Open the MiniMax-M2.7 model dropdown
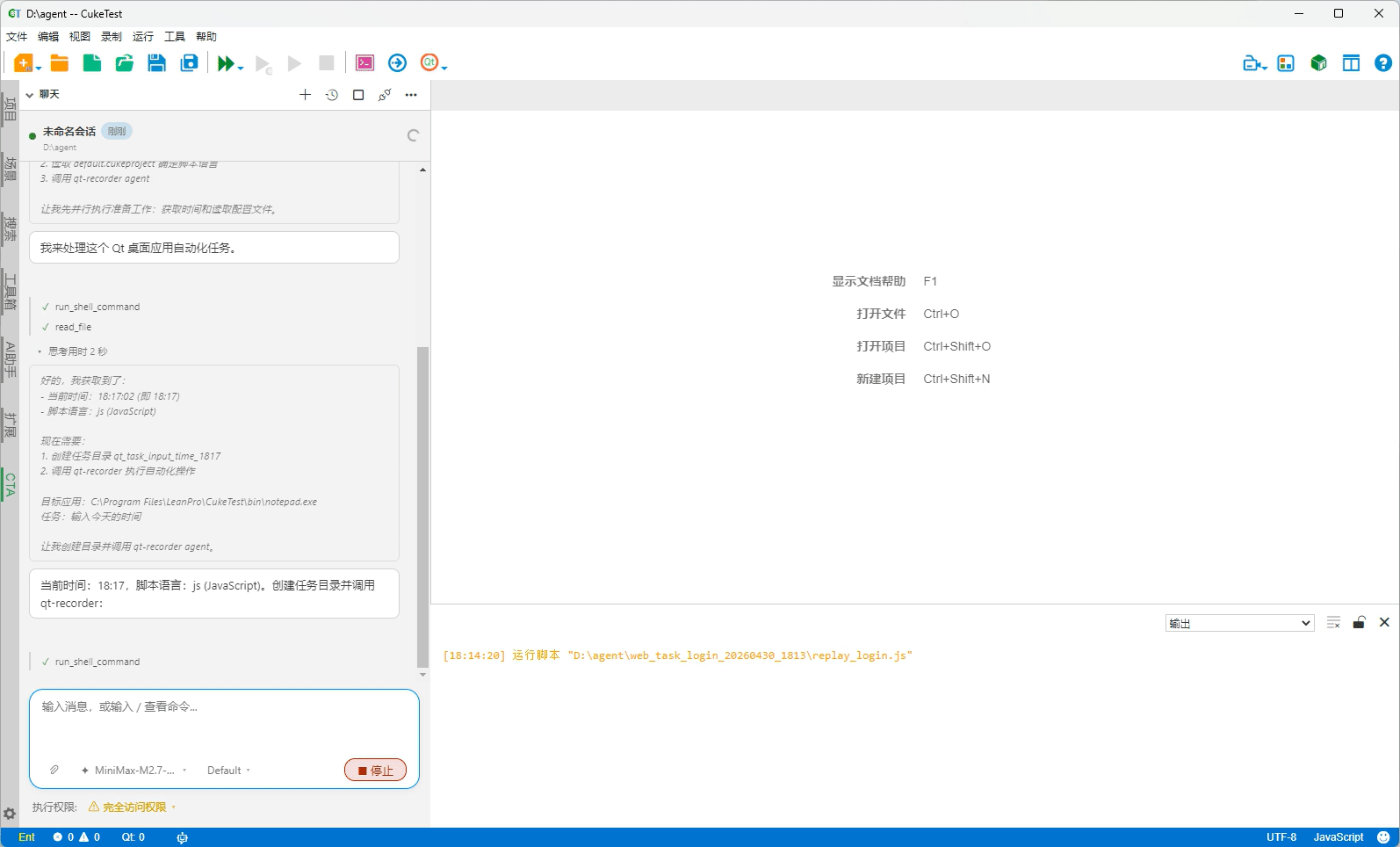Screen dimensions: 1400x847 [x=134, y=771]
